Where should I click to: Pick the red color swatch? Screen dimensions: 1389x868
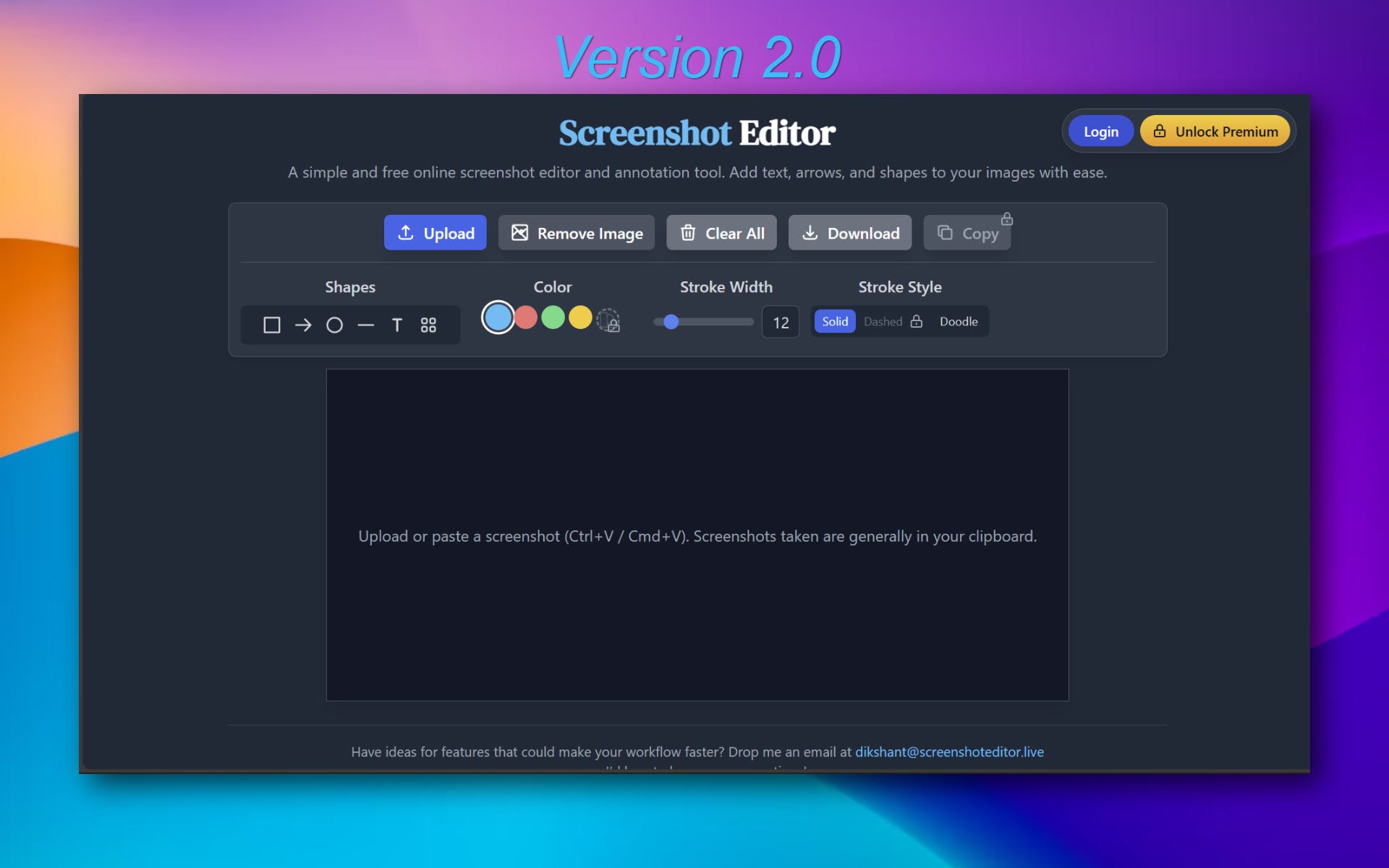(526, 318)
